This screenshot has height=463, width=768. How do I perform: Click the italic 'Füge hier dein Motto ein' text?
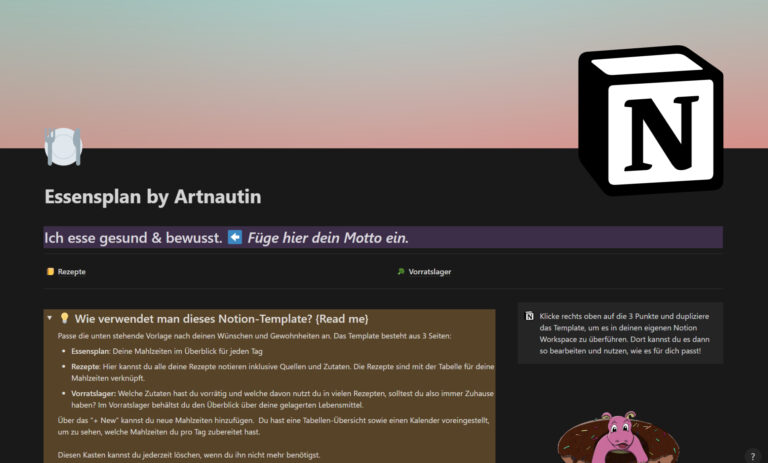pos(328,238)
